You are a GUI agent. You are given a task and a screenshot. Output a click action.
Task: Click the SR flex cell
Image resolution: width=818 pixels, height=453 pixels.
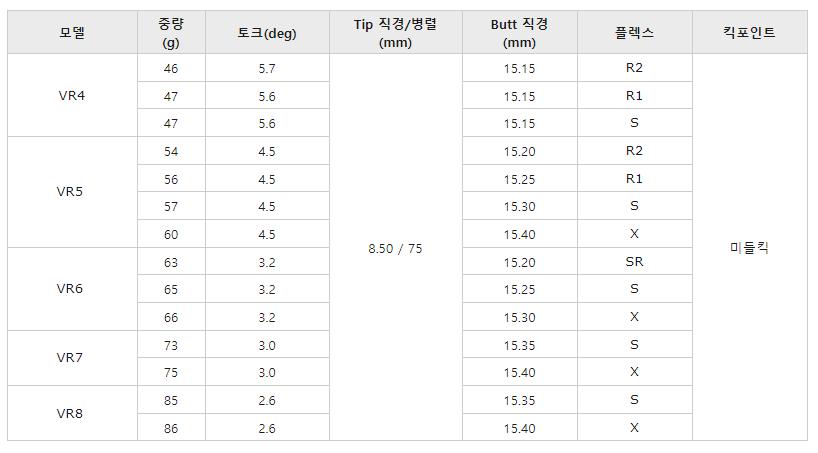[634, 262]
